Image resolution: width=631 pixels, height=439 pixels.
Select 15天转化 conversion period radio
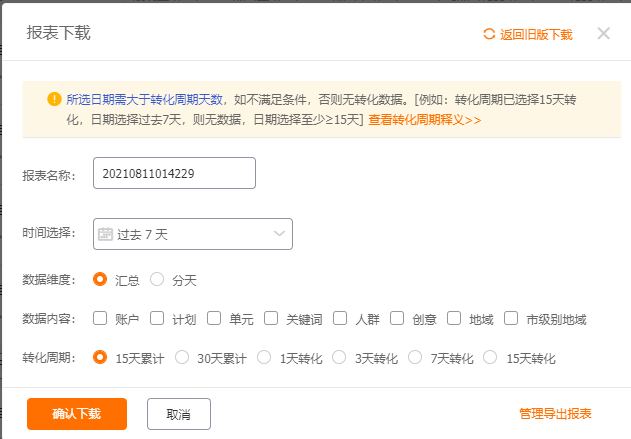tap(490, 357)
